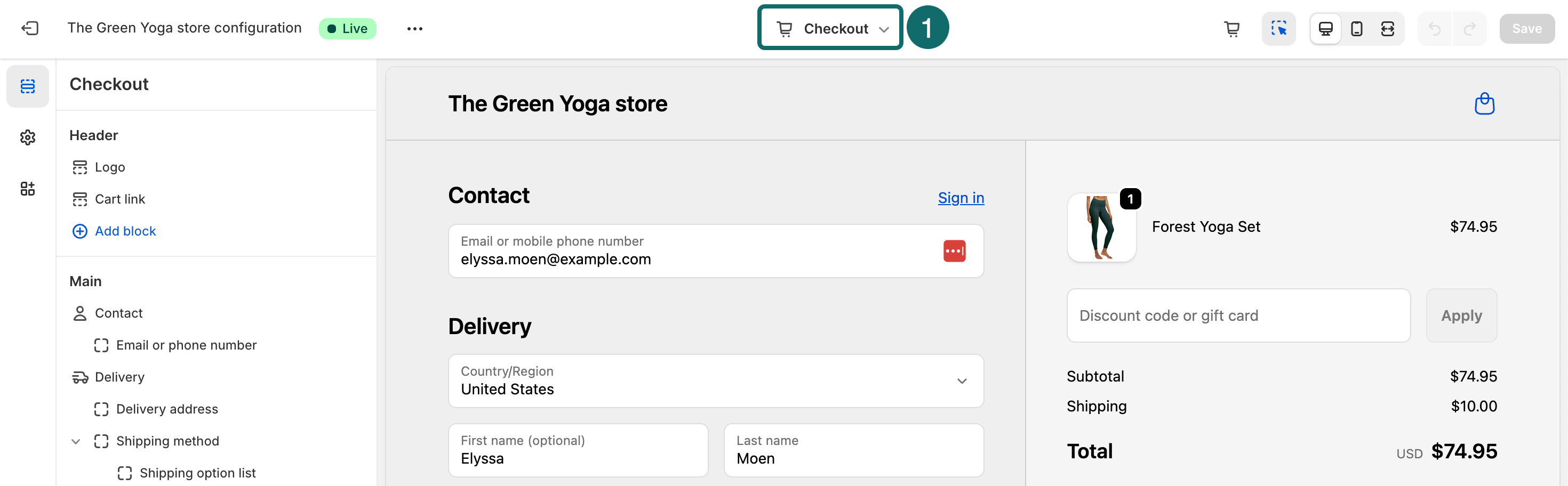
Task: Click the Shop Pay icon in email field
Action: [x=955, y=250]
